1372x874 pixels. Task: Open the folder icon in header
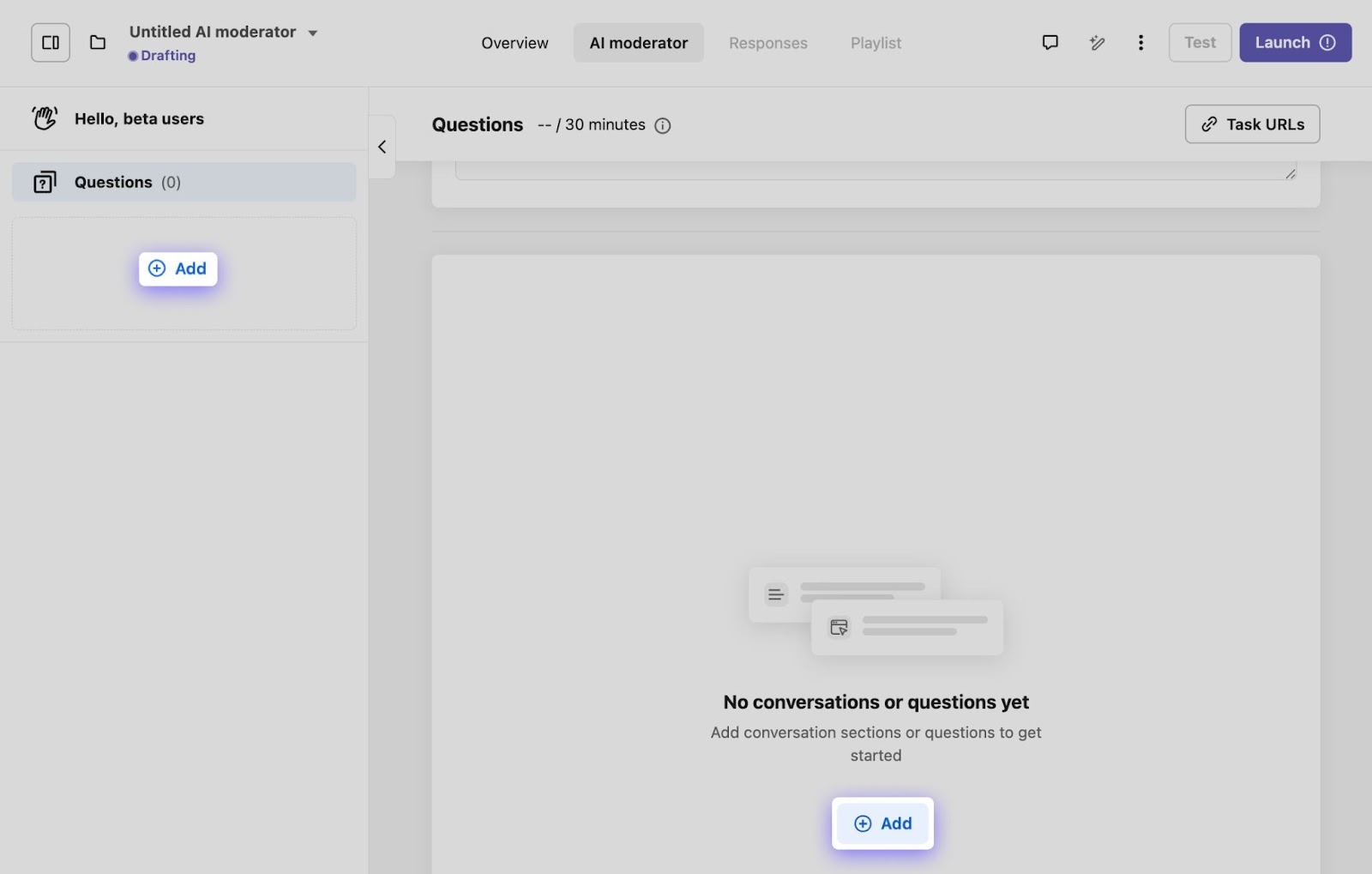98,43
